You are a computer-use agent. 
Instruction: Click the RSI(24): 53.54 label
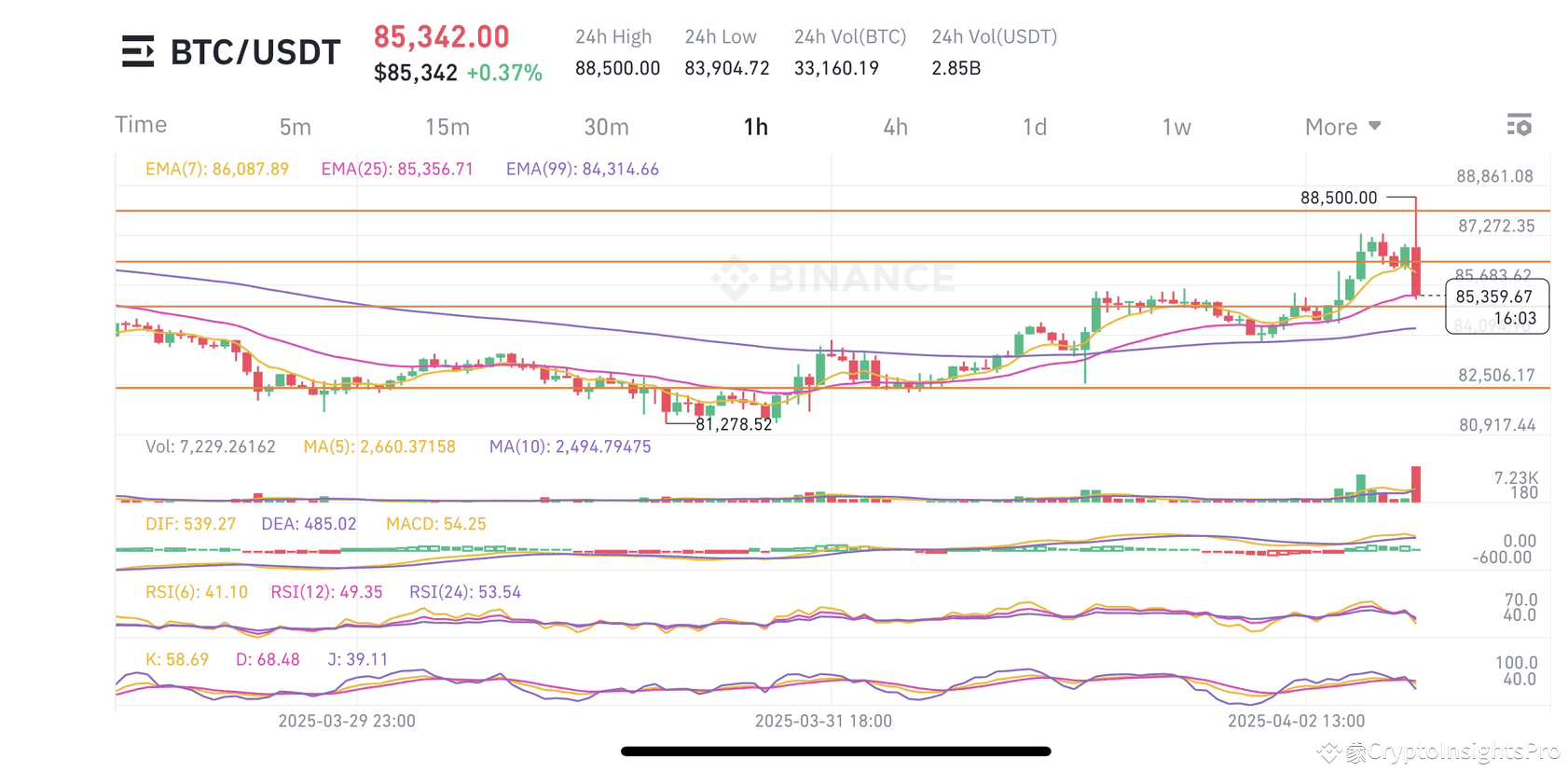[465, 592]
